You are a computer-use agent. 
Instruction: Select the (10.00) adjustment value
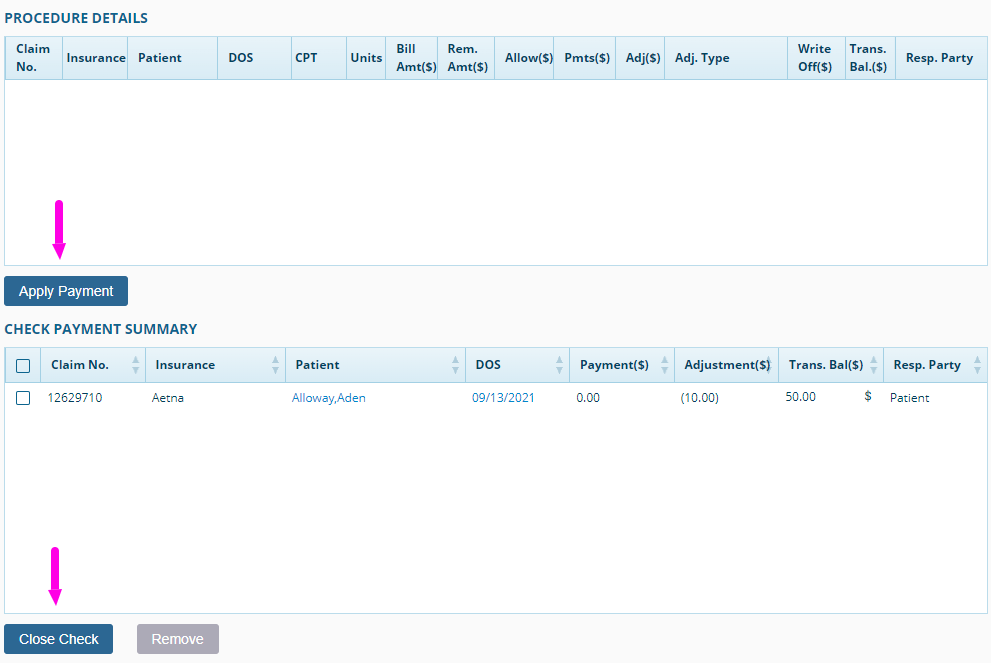coord(699,398)
